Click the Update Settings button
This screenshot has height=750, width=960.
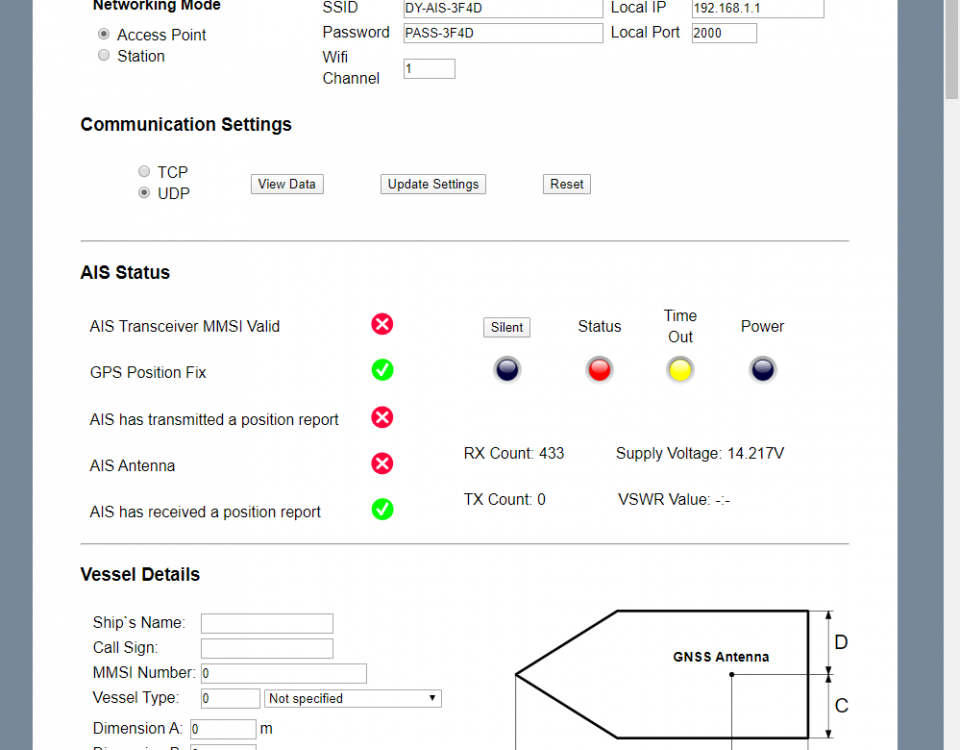pos(433,184)
